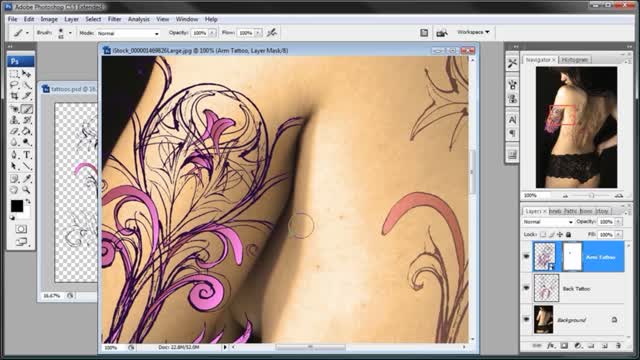This screenshot has height=360, width=640.
Task: Select the Lasso tool
Action: point(14,85)
